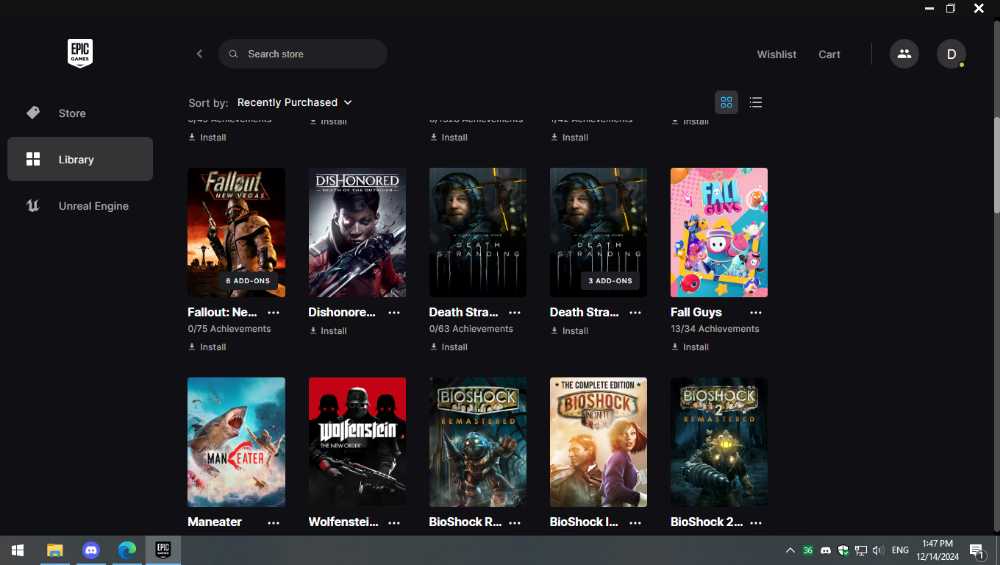The height and width of the screenshot is (565, 1000).
Task: Click the Fall Guys title text
Action: (696, 312)
